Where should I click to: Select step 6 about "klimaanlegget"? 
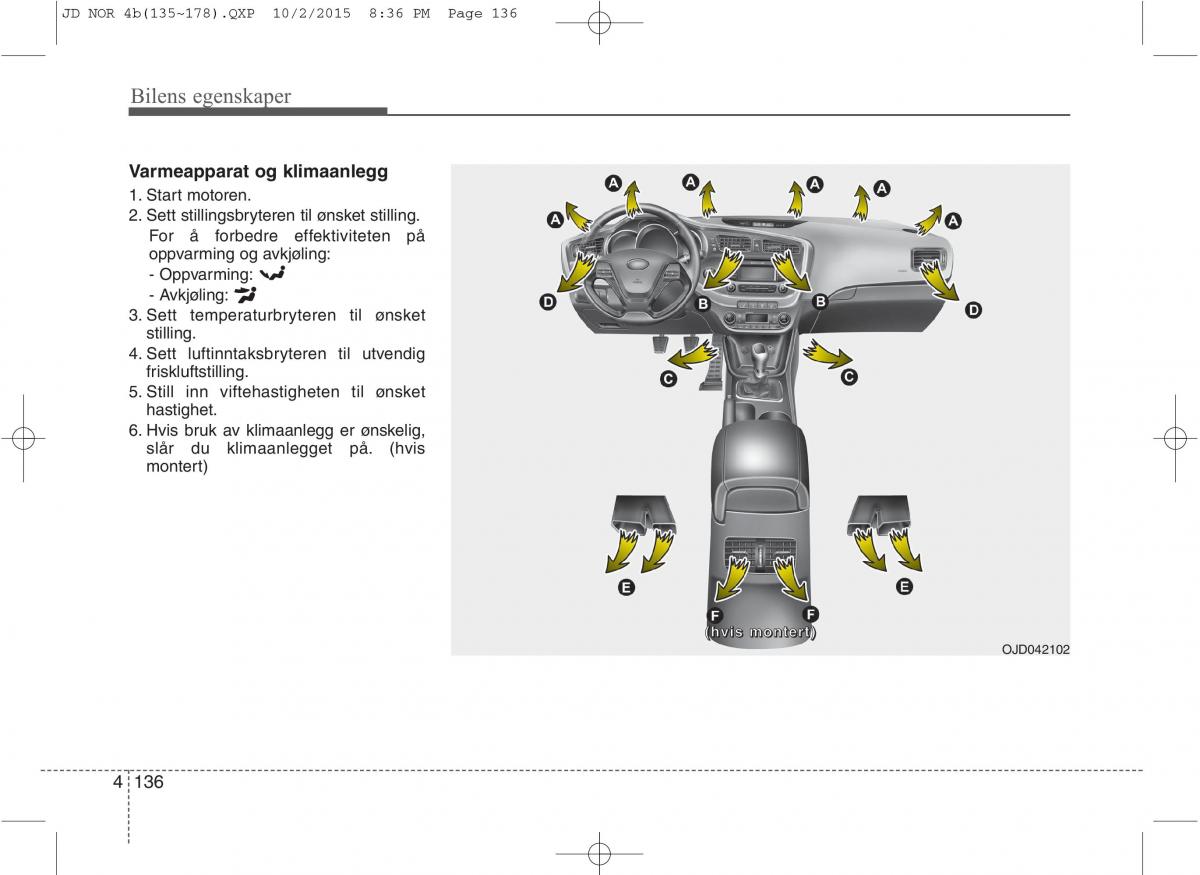tap(277, 448)
